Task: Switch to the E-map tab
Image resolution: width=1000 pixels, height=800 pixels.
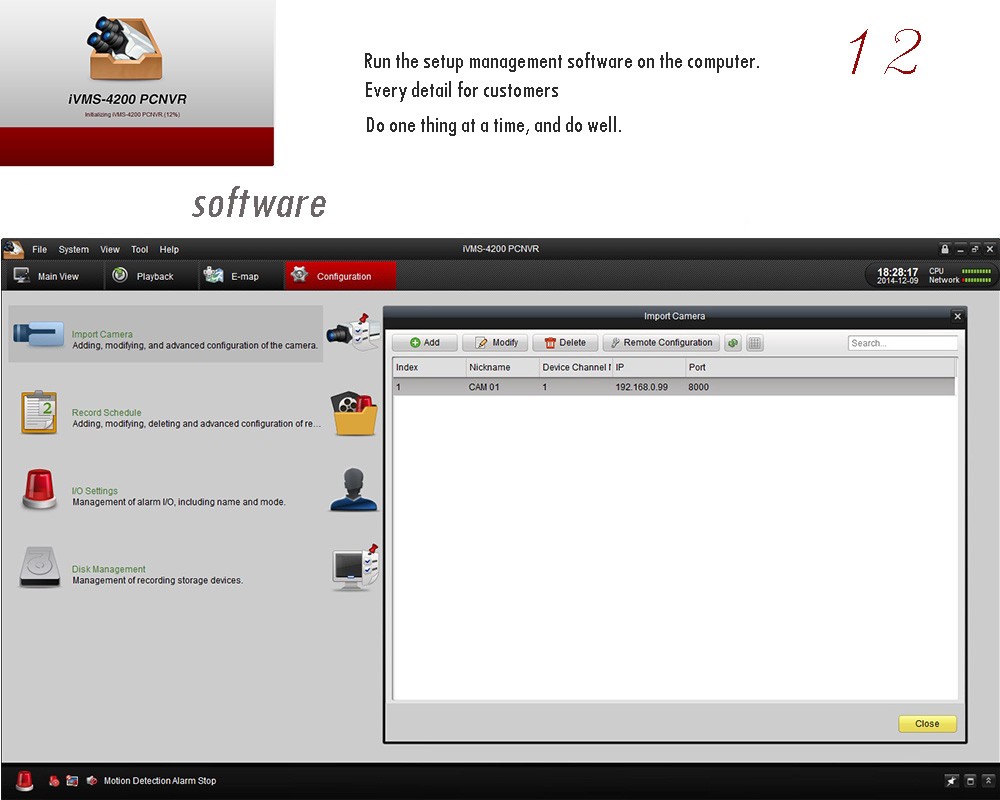Action: click(233, 276)
